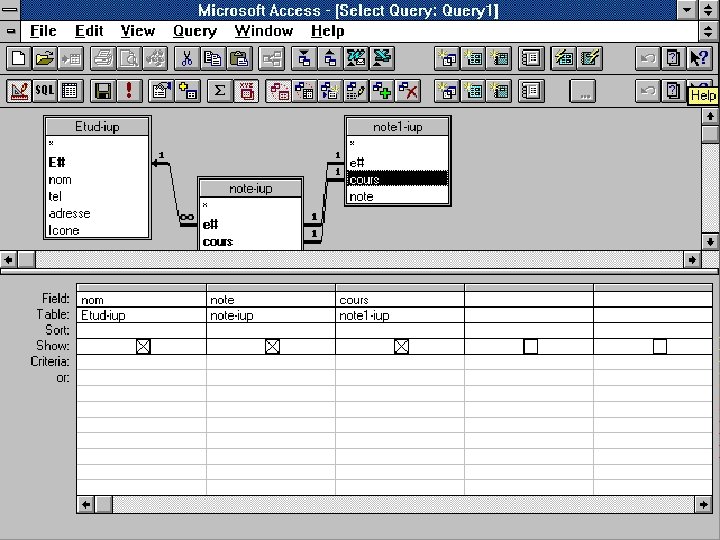Click up arrow of table pane scrollbar
The image size is (720, 540).
pos(710,116)
